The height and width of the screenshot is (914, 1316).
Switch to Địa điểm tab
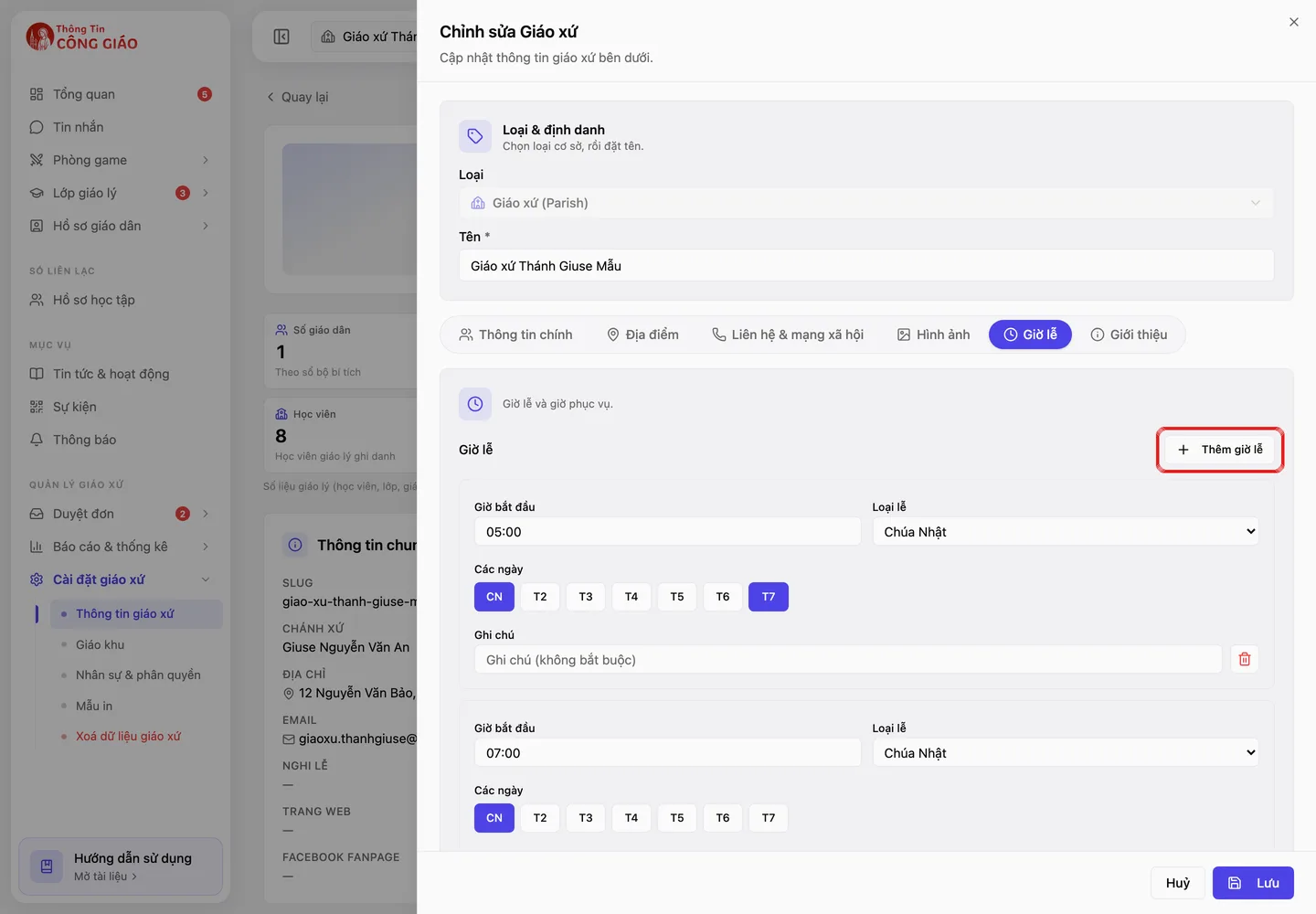tap(643, 335)
